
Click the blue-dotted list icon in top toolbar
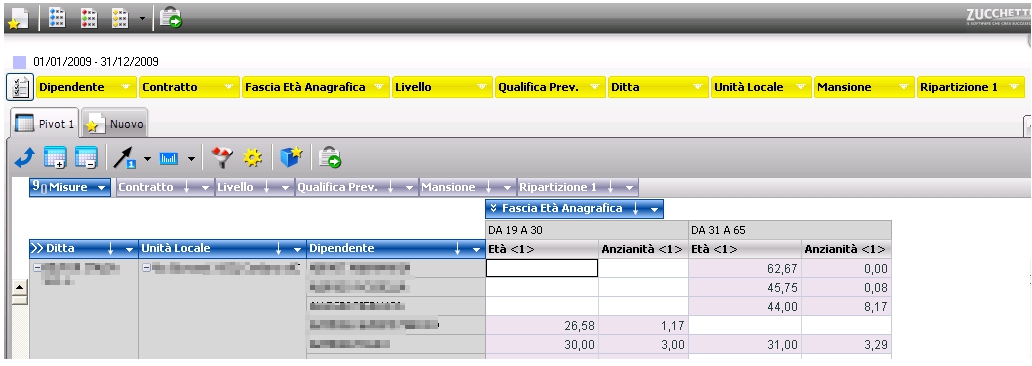pyautogui.click(x=57, y=18)
